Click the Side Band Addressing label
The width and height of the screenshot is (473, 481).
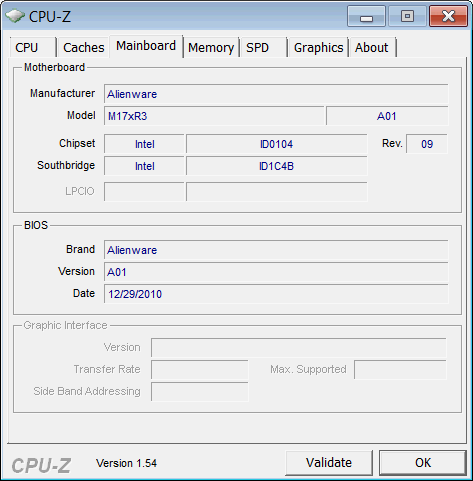(87, 391)
